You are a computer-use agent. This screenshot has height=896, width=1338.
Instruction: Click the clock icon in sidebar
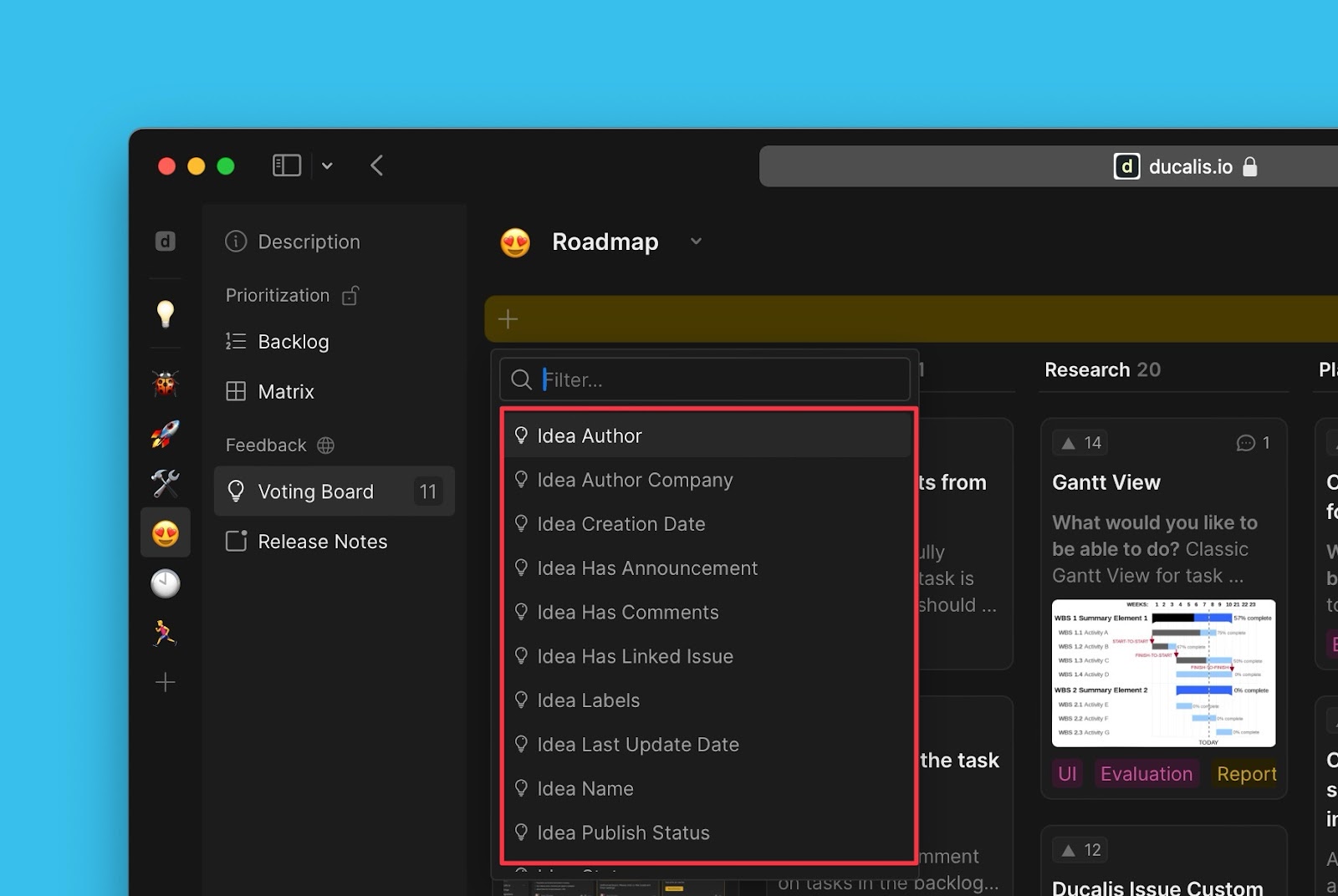166,583
